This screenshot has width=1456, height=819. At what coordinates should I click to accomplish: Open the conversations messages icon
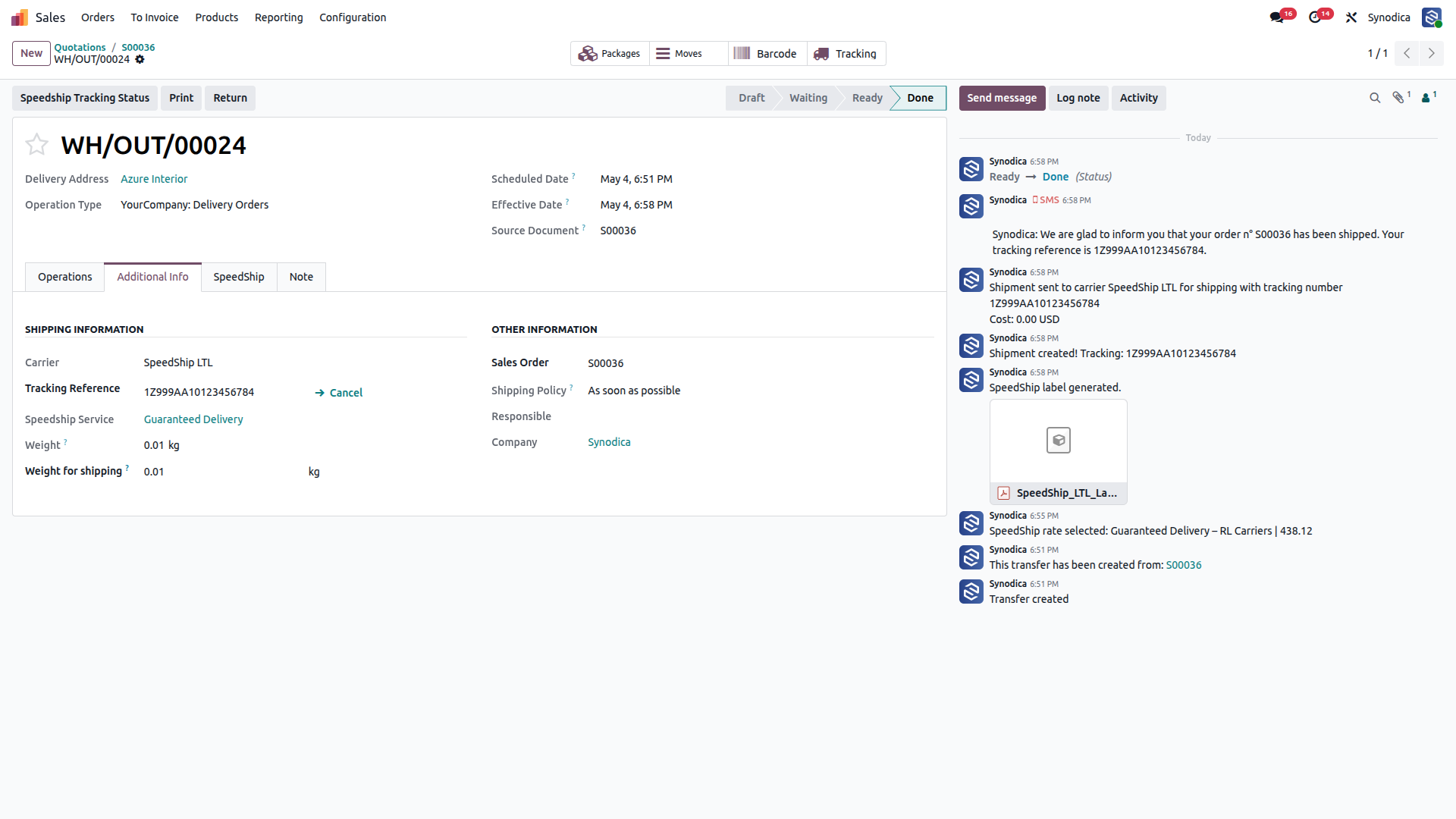pos(1277,17)
